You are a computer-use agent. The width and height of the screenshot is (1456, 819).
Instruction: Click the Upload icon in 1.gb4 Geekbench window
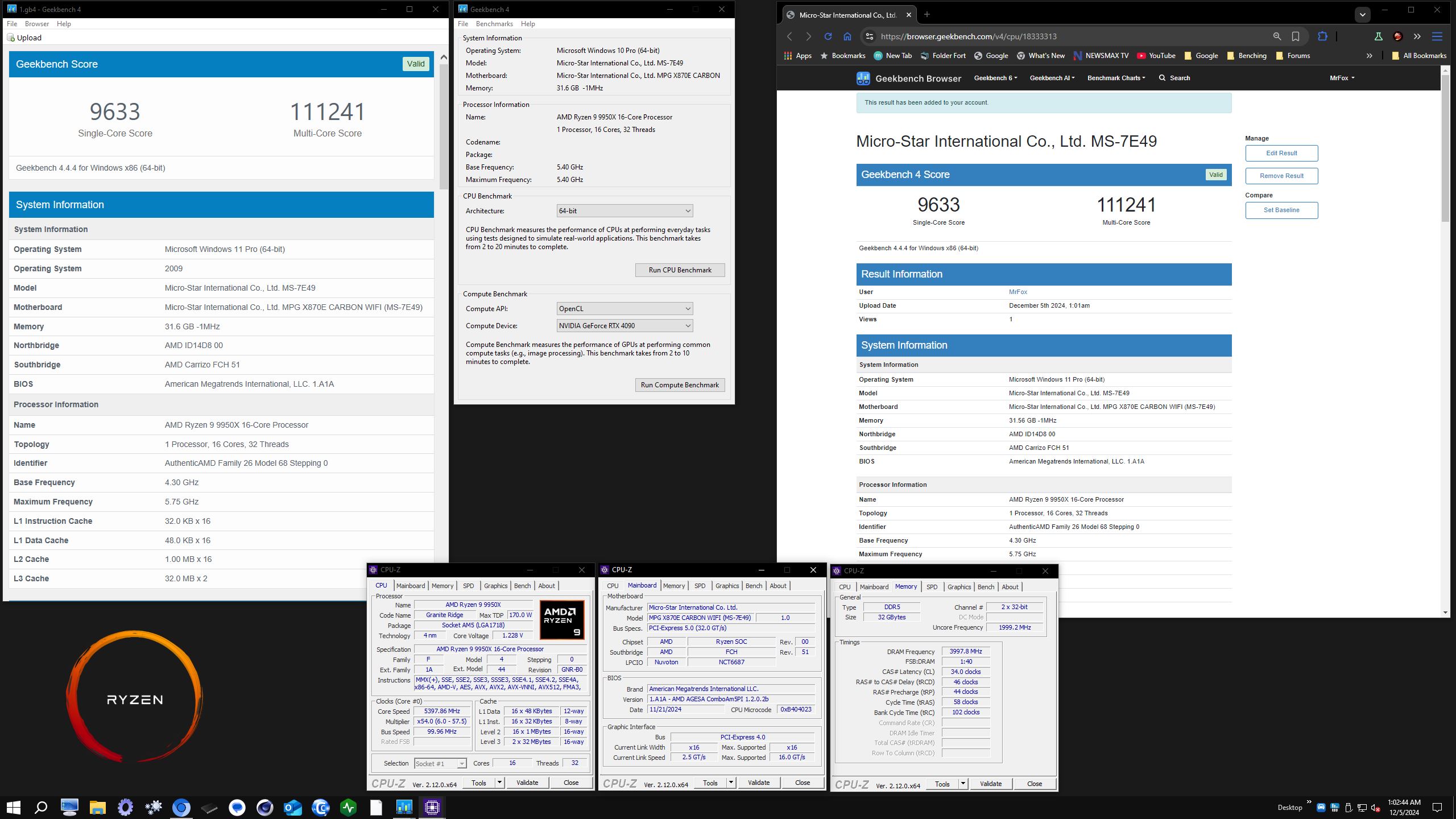point(11,38)
